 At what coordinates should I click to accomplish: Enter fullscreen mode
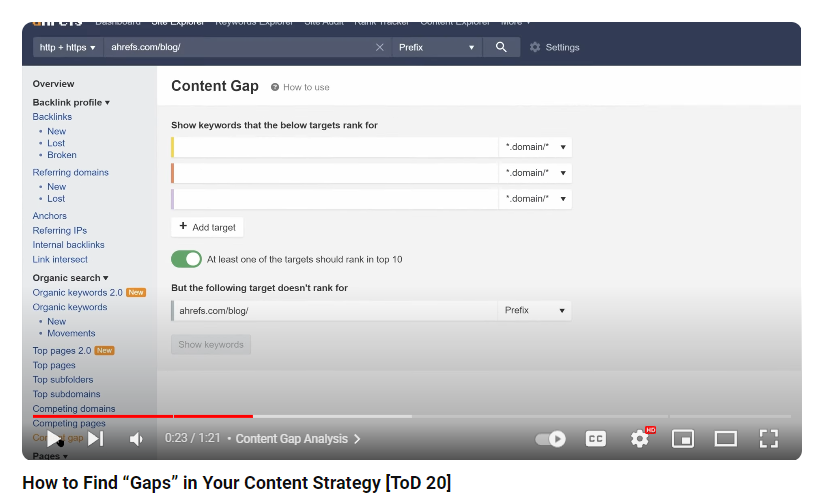tap(769, 439)
